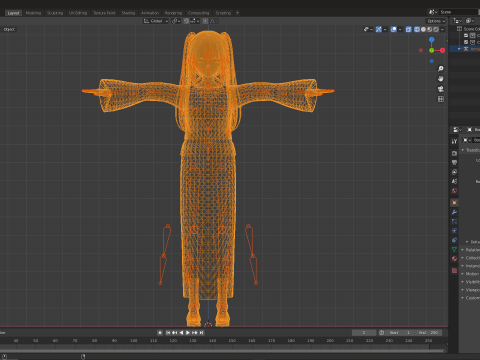The image size is (480, 360).
Task: Open the Object Constraints properties tab
Action: point(454,240)
